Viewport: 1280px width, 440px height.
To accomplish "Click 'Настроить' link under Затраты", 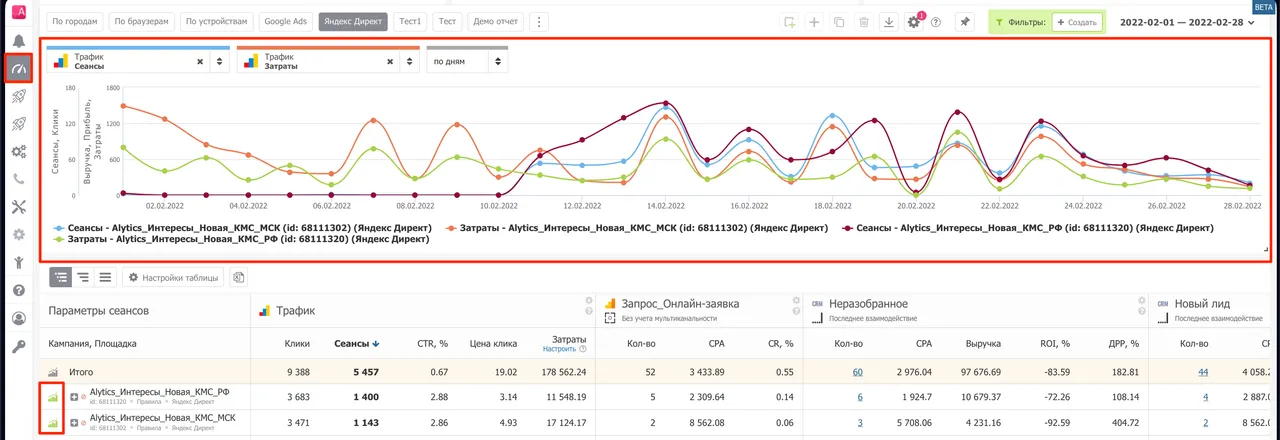I will tap(559, 351).
